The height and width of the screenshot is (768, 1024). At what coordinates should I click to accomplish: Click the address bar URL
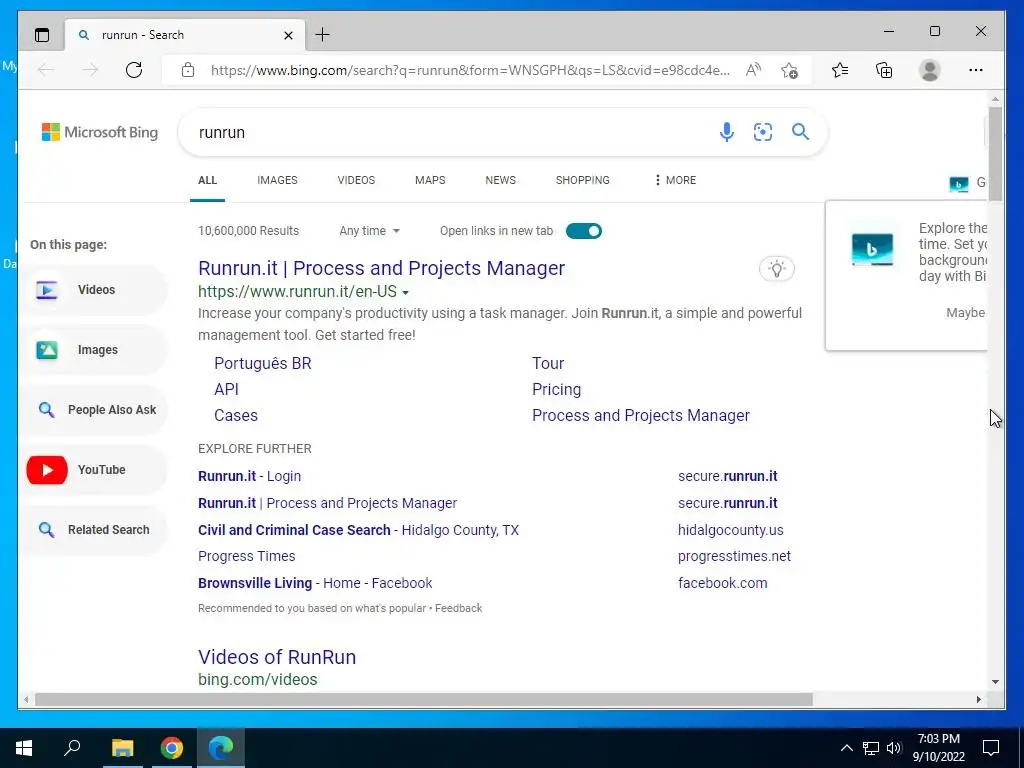pyautogui.click(x=470, y=70)
